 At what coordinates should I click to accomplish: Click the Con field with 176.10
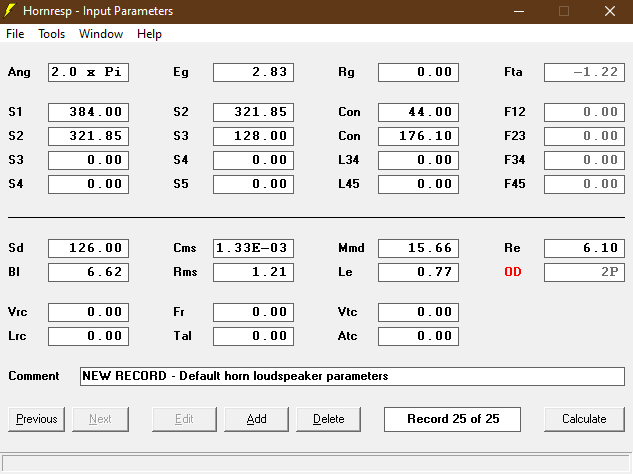pos(419,136)
